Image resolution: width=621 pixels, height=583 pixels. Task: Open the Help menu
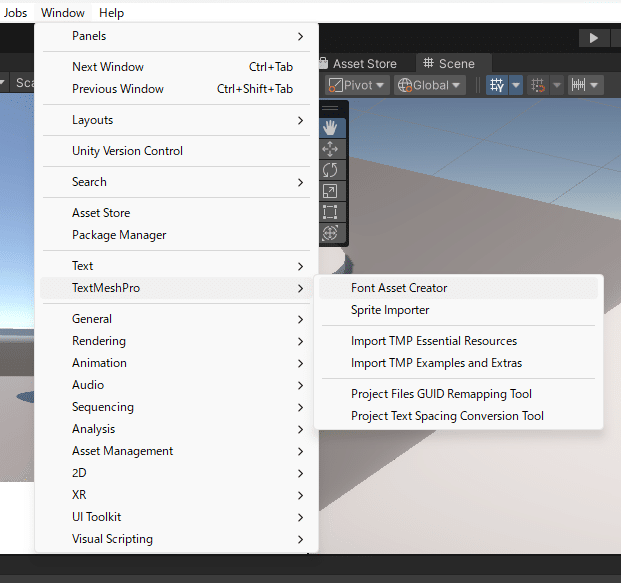(x=111, y=13)
